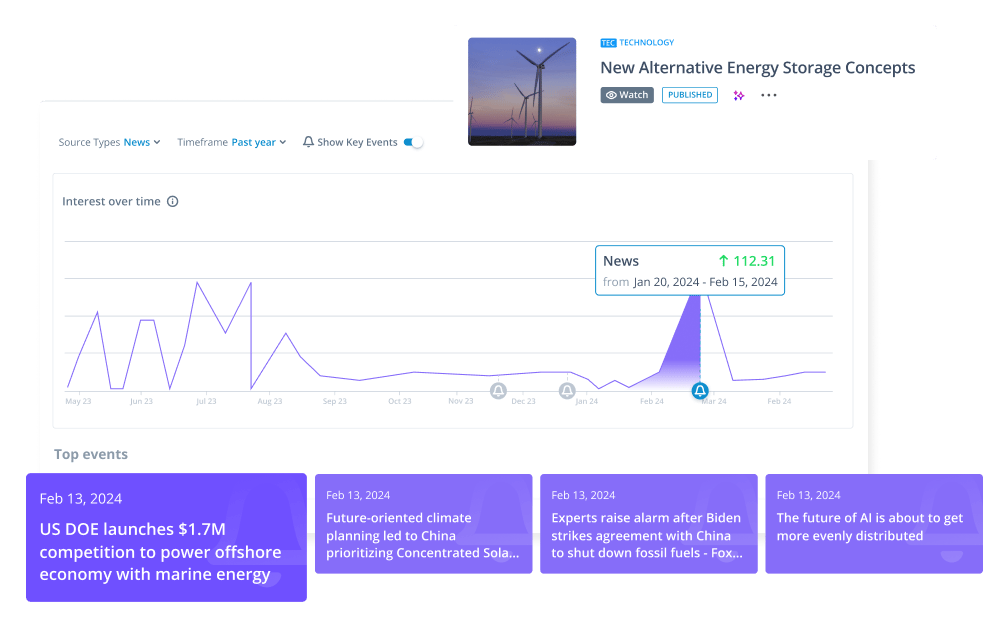Click the gray bell marker near Dec 23
Viewport: 1000px width, 629px height.
(498, 390)
